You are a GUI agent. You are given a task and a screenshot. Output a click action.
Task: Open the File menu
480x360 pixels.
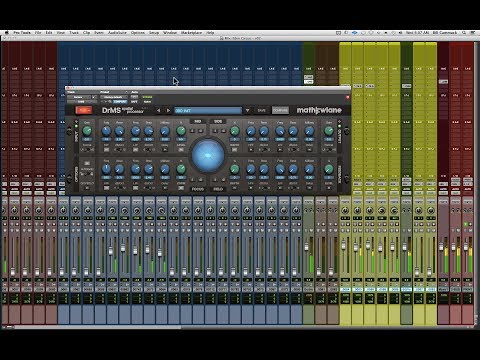38,33
